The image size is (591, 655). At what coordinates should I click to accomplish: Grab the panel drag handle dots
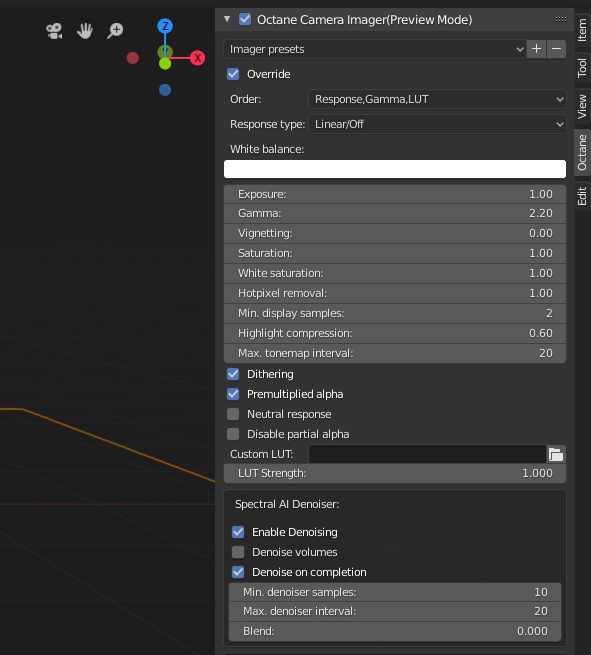(x=561, y=19)
